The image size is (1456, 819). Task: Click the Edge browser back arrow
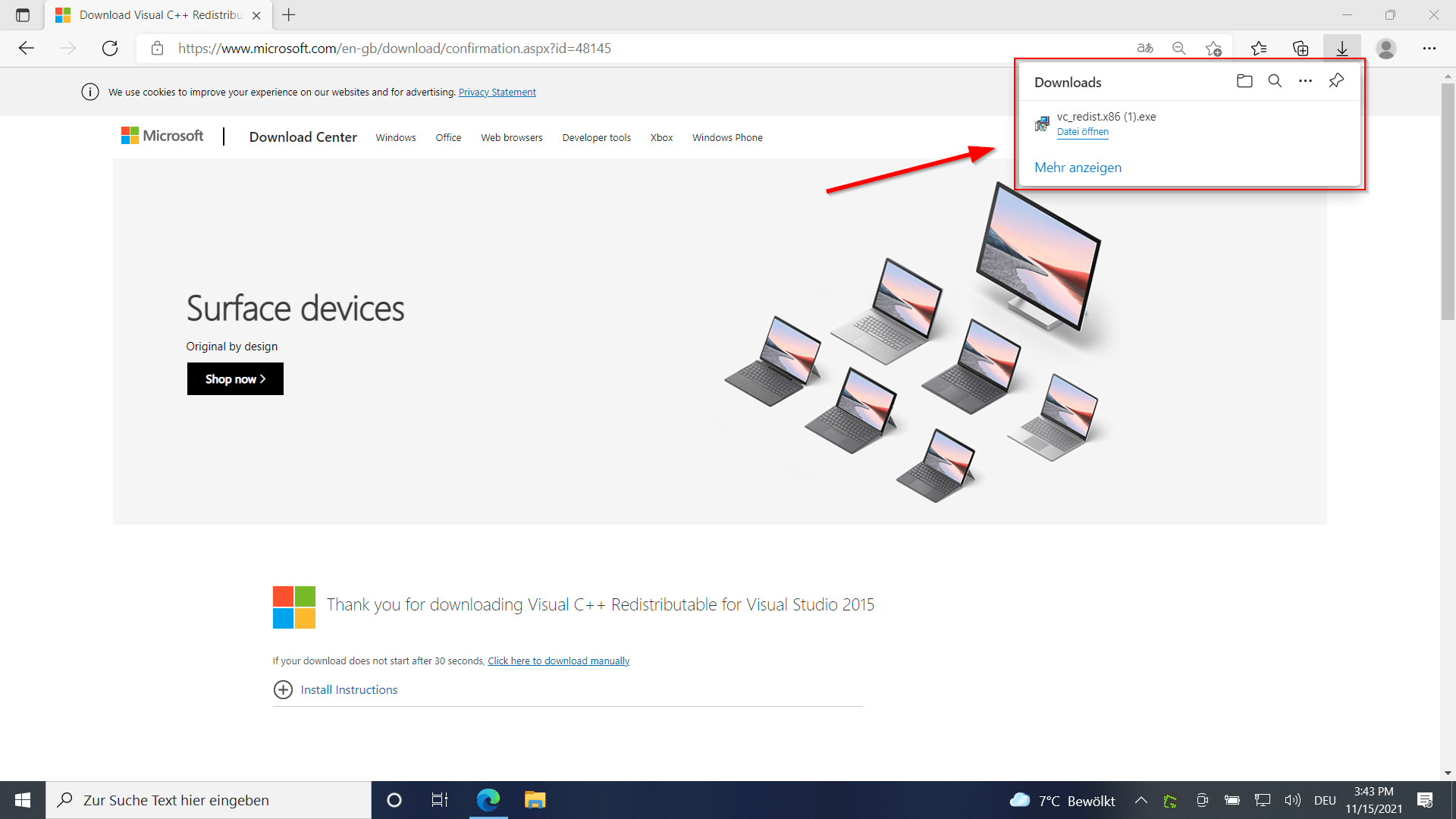[26, 48]
